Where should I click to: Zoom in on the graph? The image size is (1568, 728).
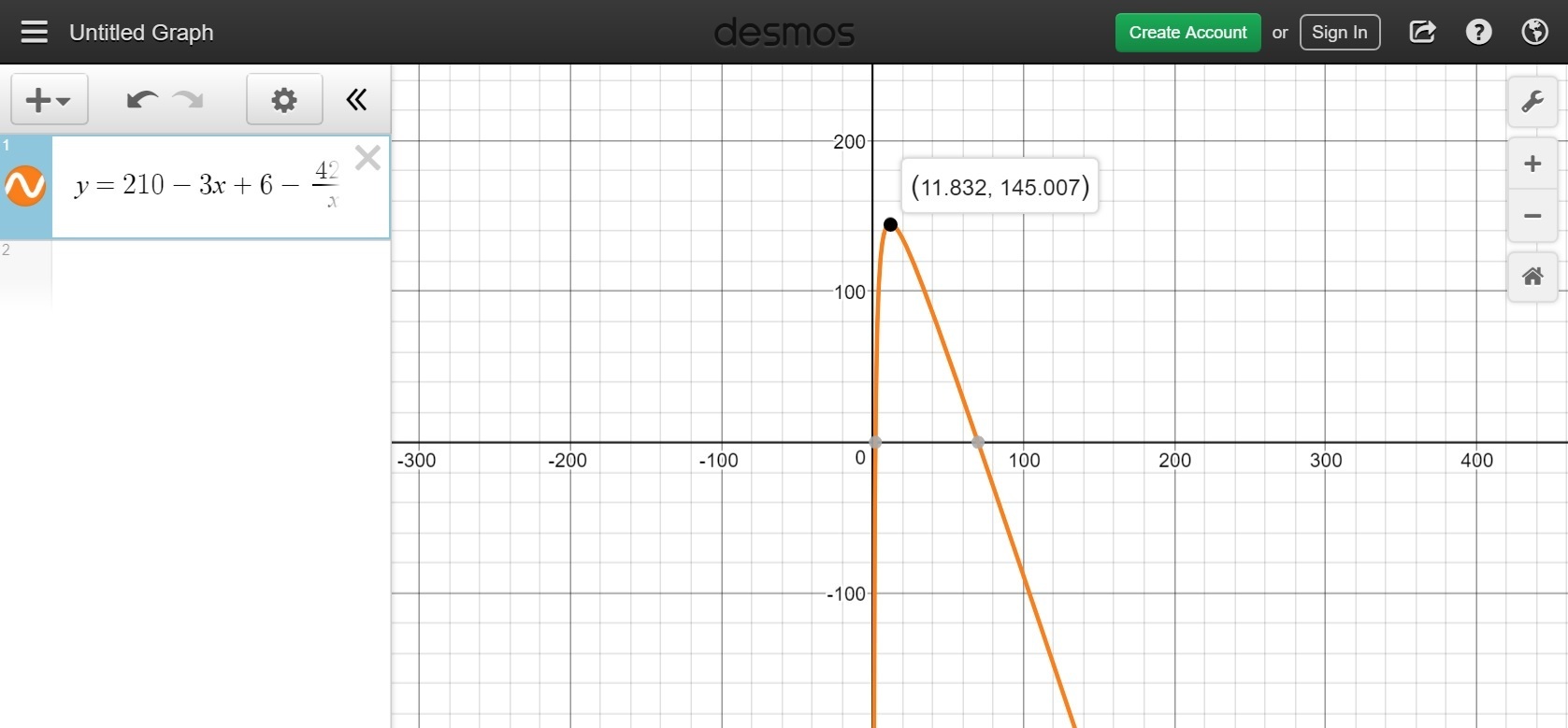[1532, 164]
